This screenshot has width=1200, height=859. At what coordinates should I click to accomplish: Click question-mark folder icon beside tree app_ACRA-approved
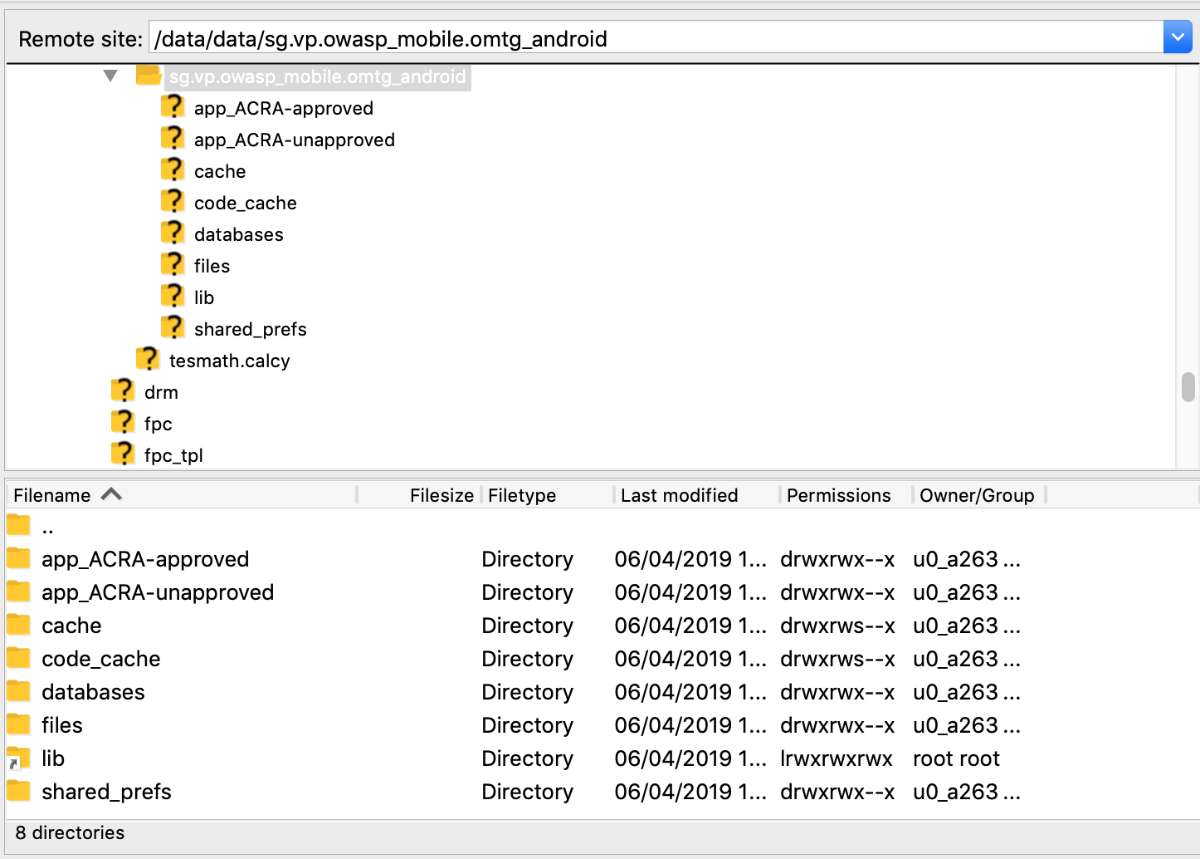(173, 107)
